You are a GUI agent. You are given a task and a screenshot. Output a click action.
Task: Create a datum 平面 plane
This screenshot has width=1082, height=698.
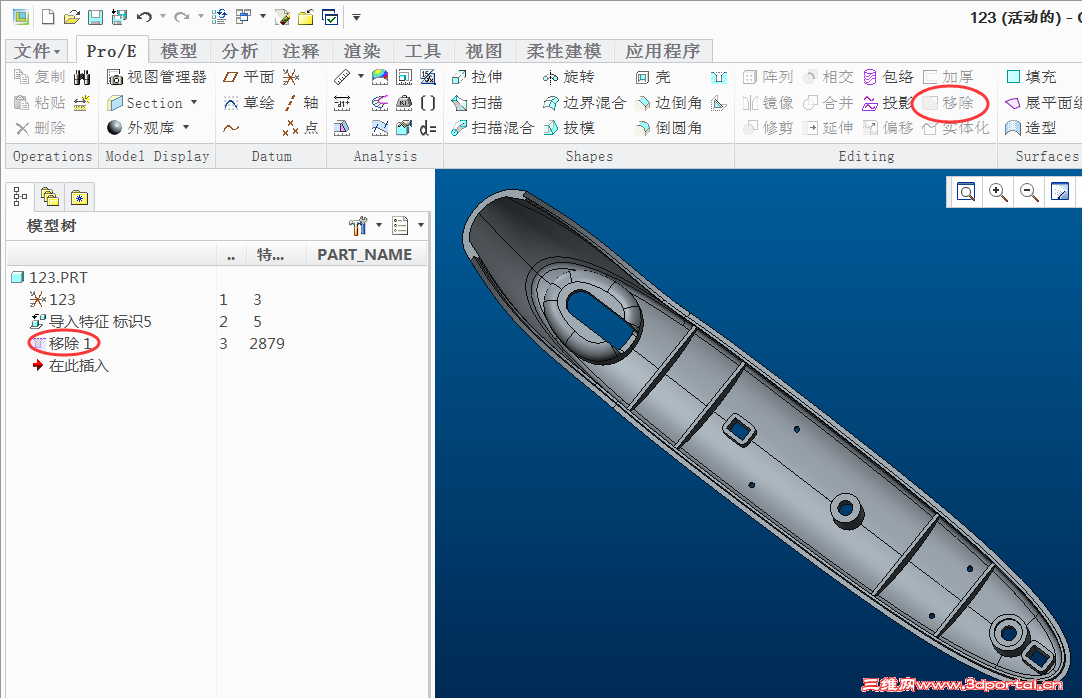(248, 77)
